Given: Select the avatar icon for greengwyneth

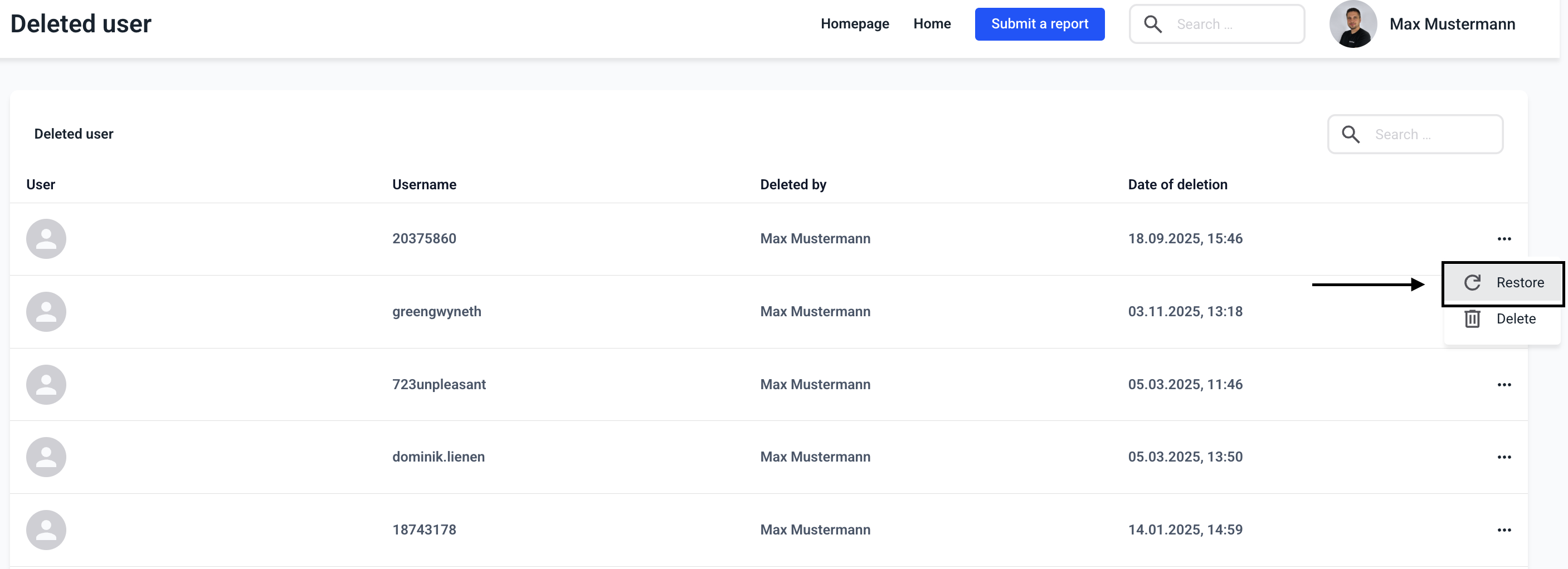Looking at the screenshot, I should [46, 312].
